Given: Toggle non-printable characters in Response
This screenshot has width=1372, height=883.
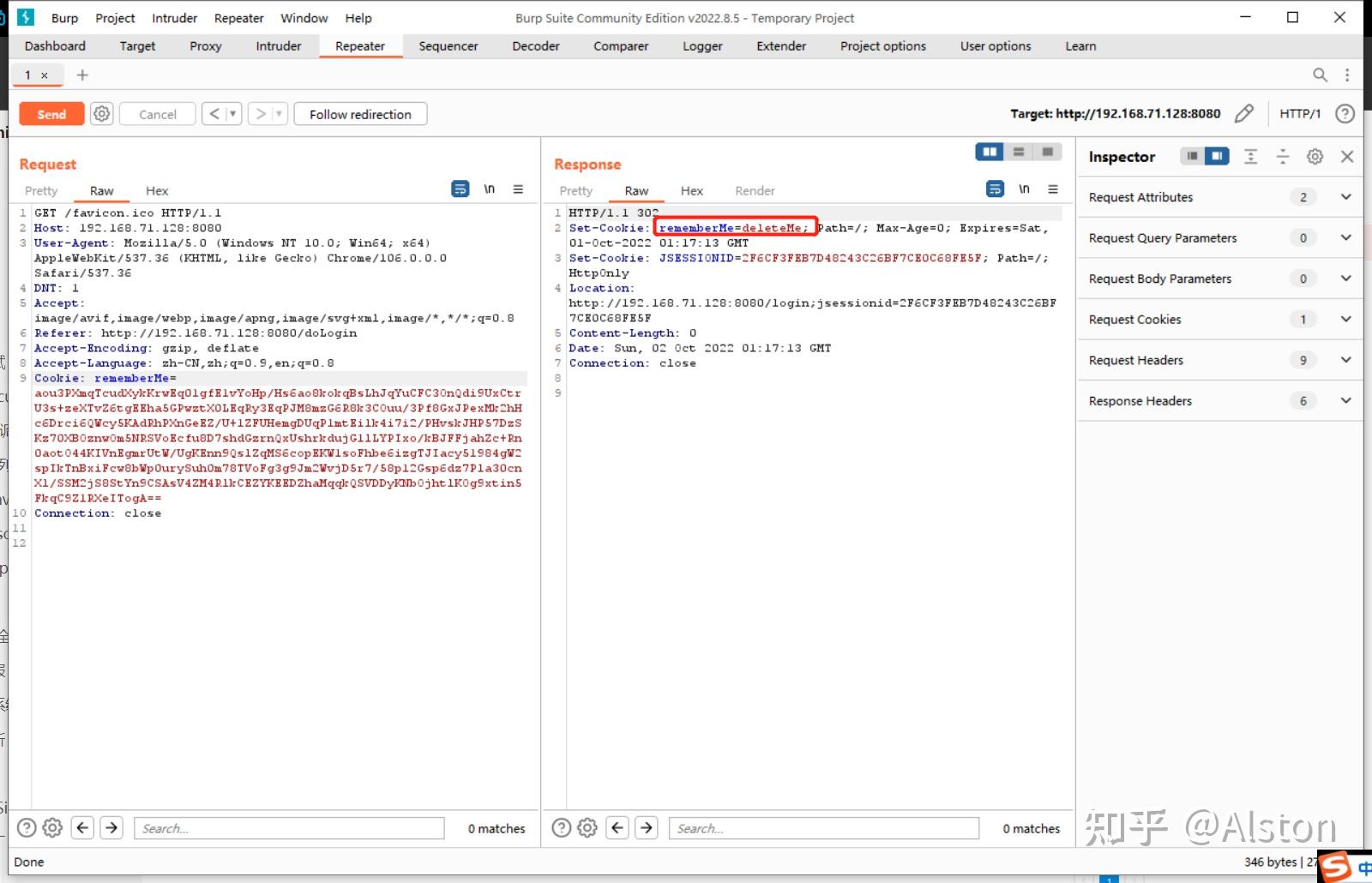Looking at the screenshot, I should pyautogui.click(x=1024, y=189).
